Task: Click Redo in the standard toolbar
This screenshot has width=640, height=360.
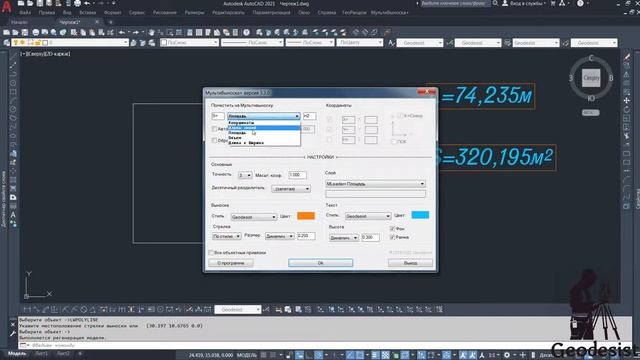Action: (x=136, y=32)
